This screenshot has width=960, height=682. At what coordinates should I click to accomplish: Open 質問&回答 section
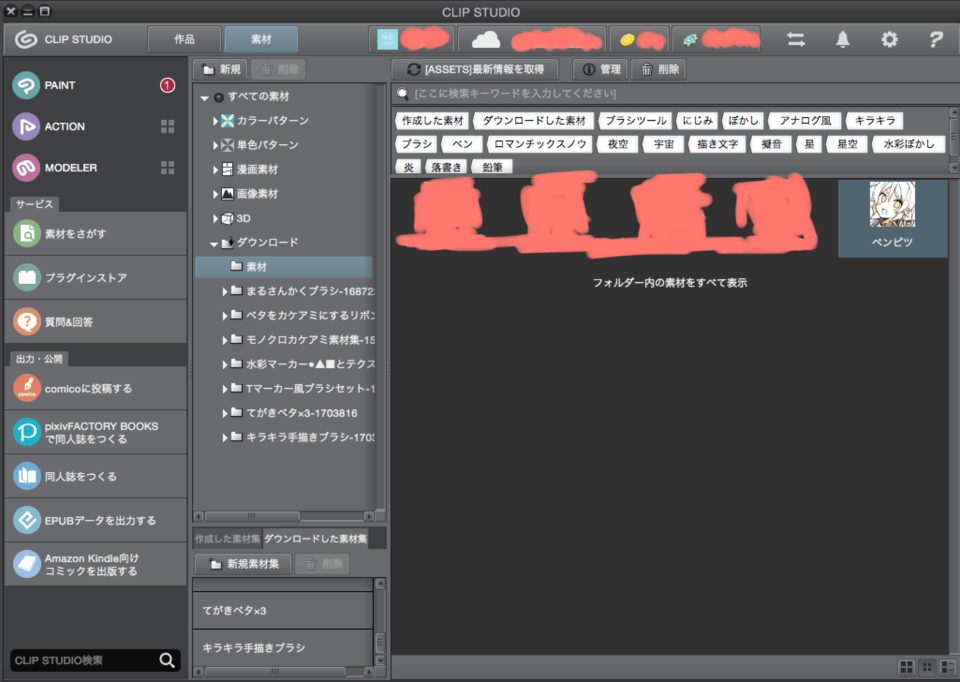[95, 321]
